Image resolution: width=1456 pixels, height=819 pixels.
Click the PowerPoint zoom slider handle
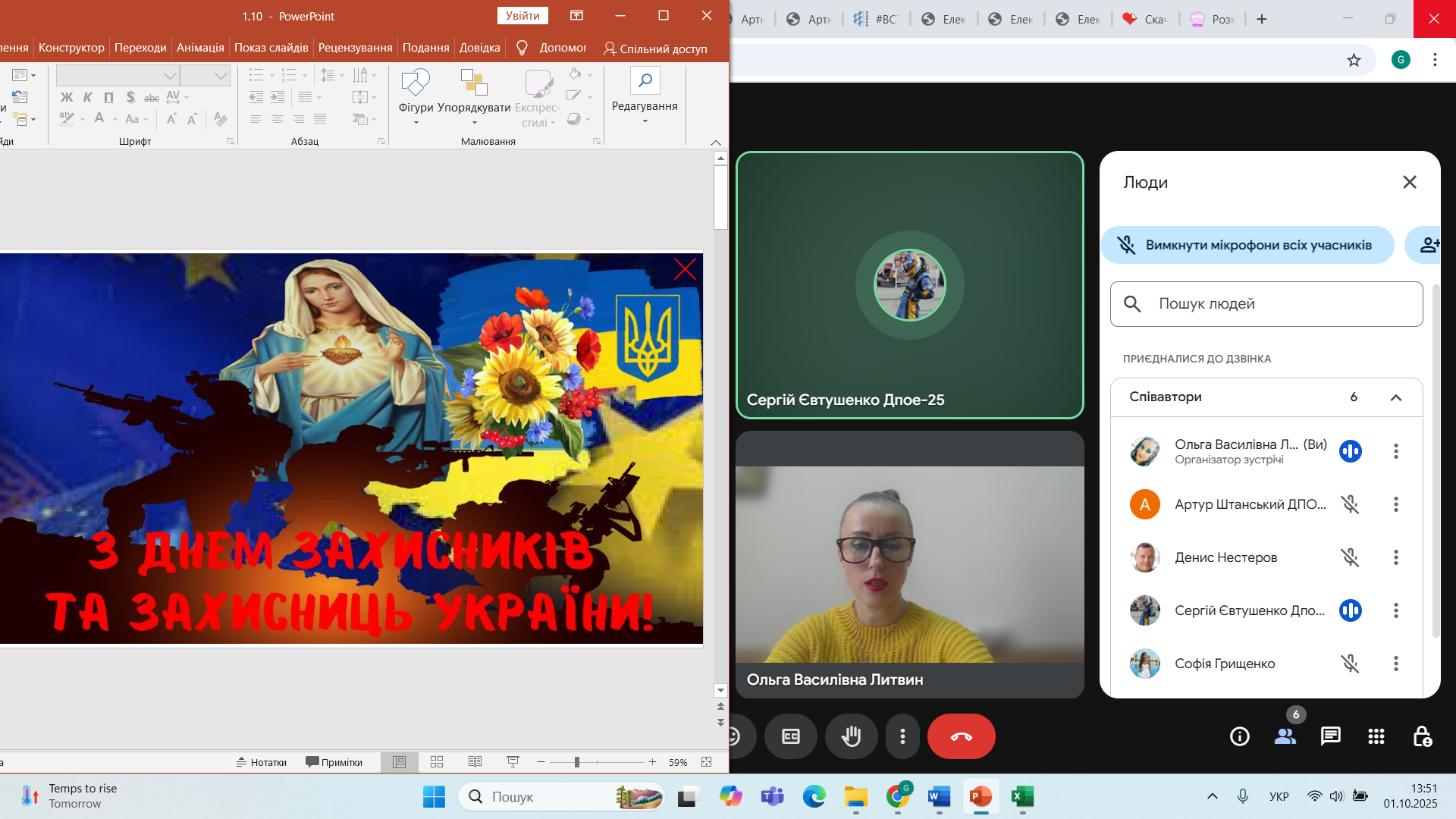tap(577, 762)
